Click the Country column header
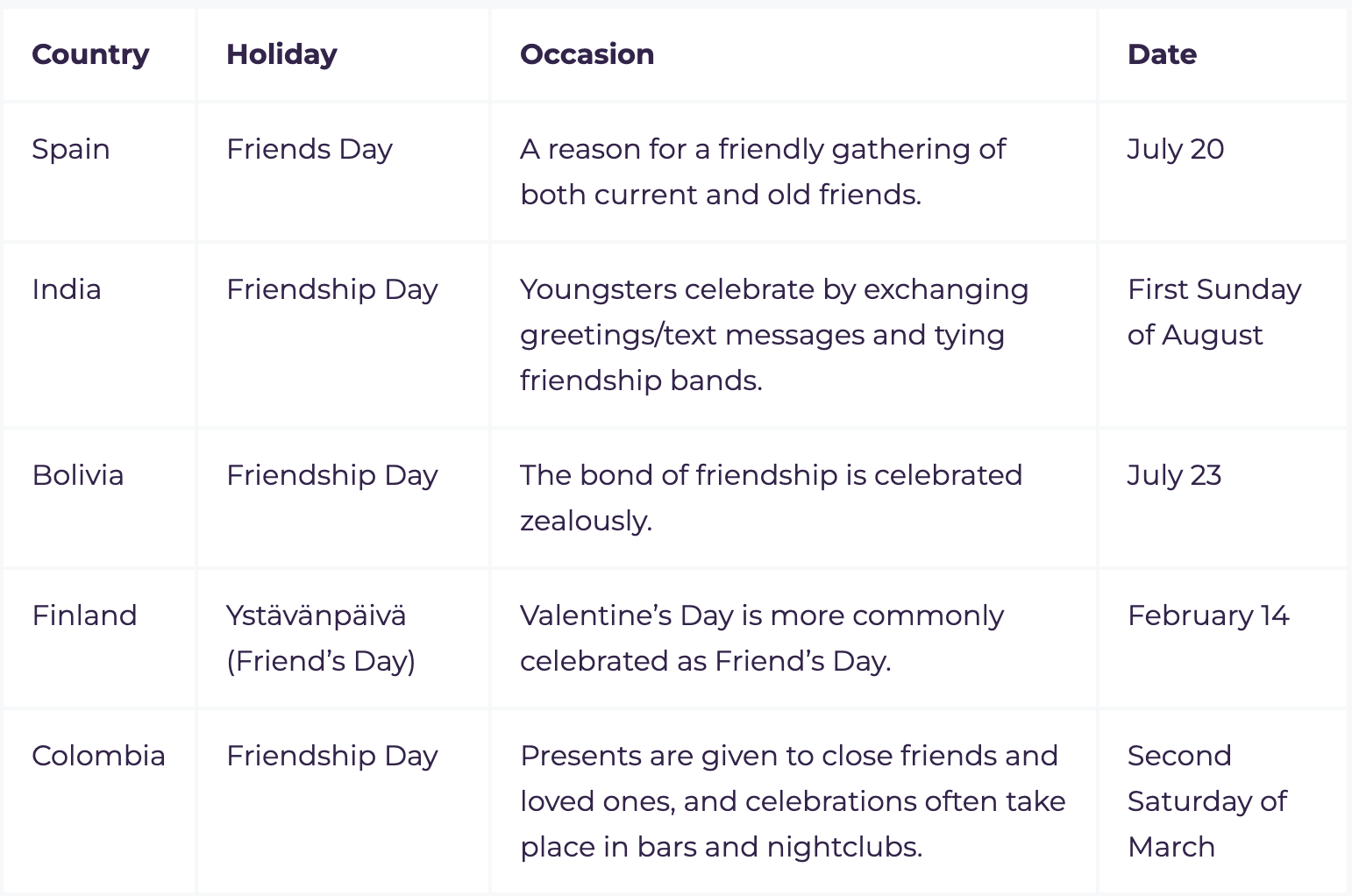 [90, 54]
